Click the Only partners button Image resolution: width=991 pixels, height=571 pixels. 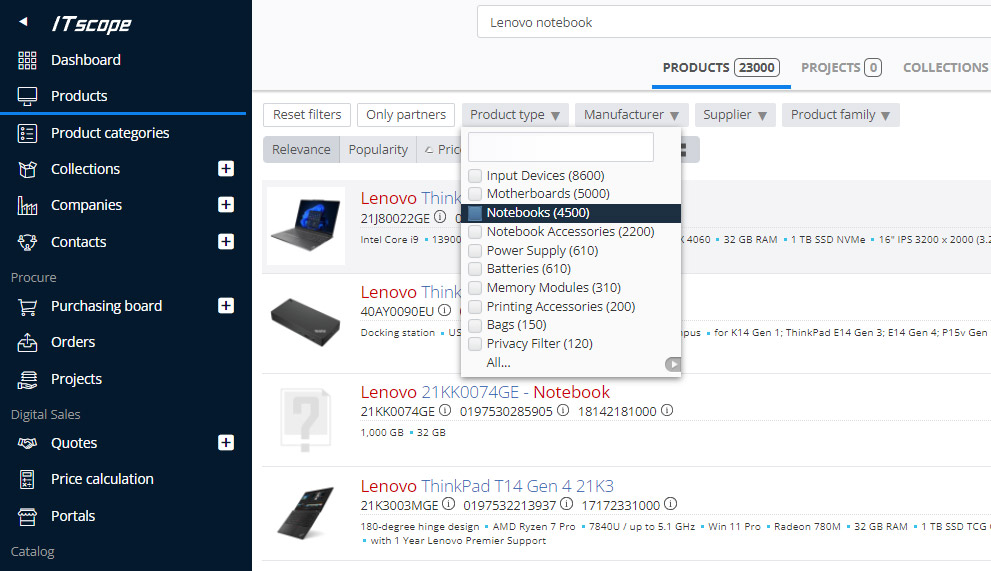pyautogui.click(x=406, y=115)
